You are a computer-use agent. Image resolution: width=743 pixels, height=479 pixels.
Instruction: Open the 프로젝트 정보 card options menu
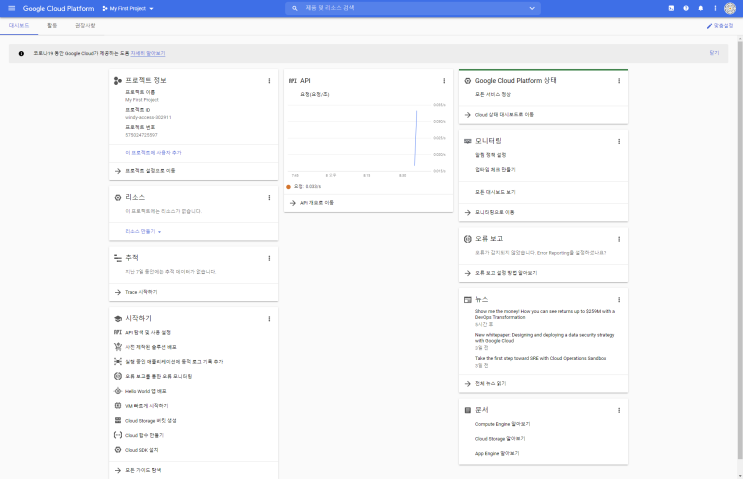(269, 81)
